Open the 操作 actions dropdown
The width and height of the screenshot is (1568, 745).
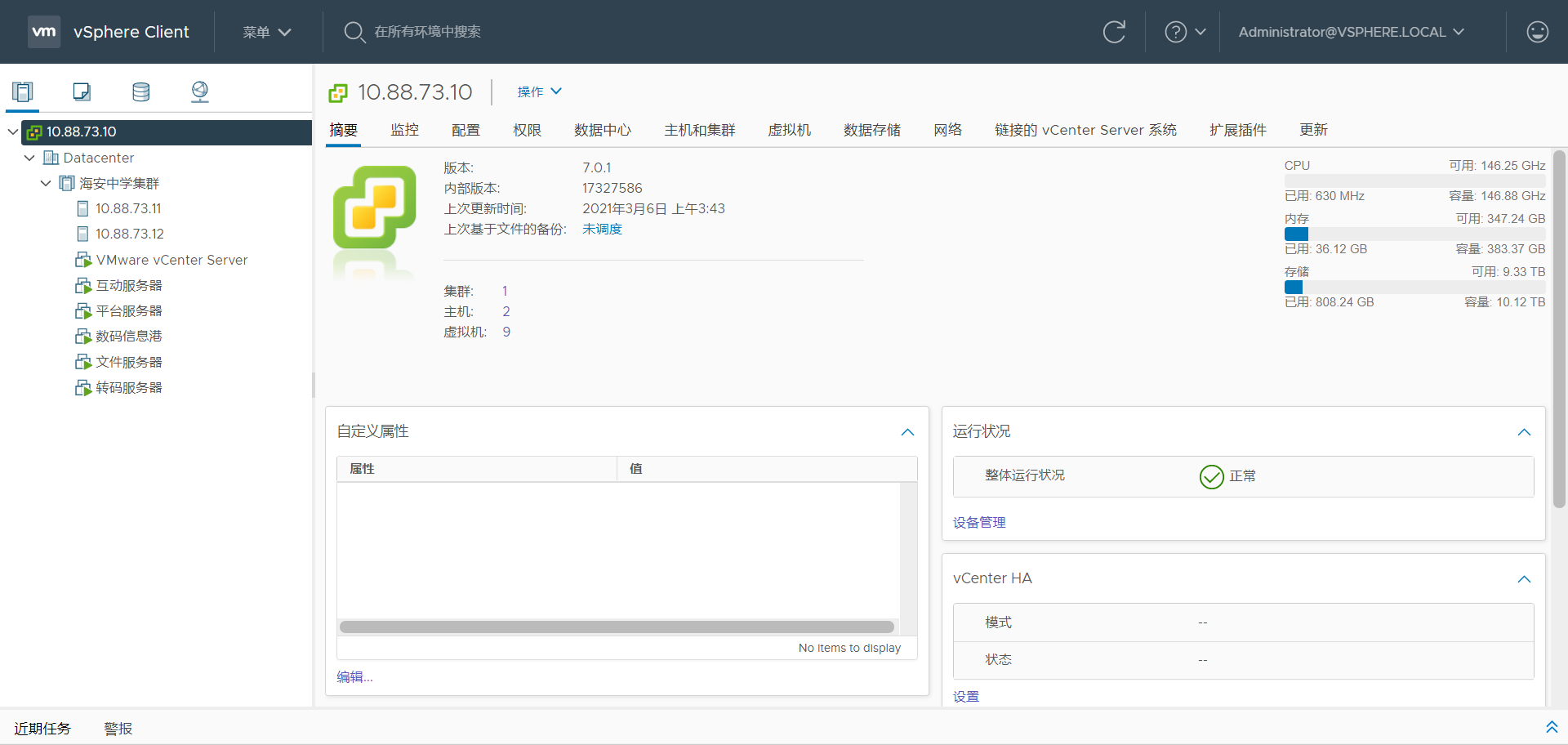click(x=539, y=91)
